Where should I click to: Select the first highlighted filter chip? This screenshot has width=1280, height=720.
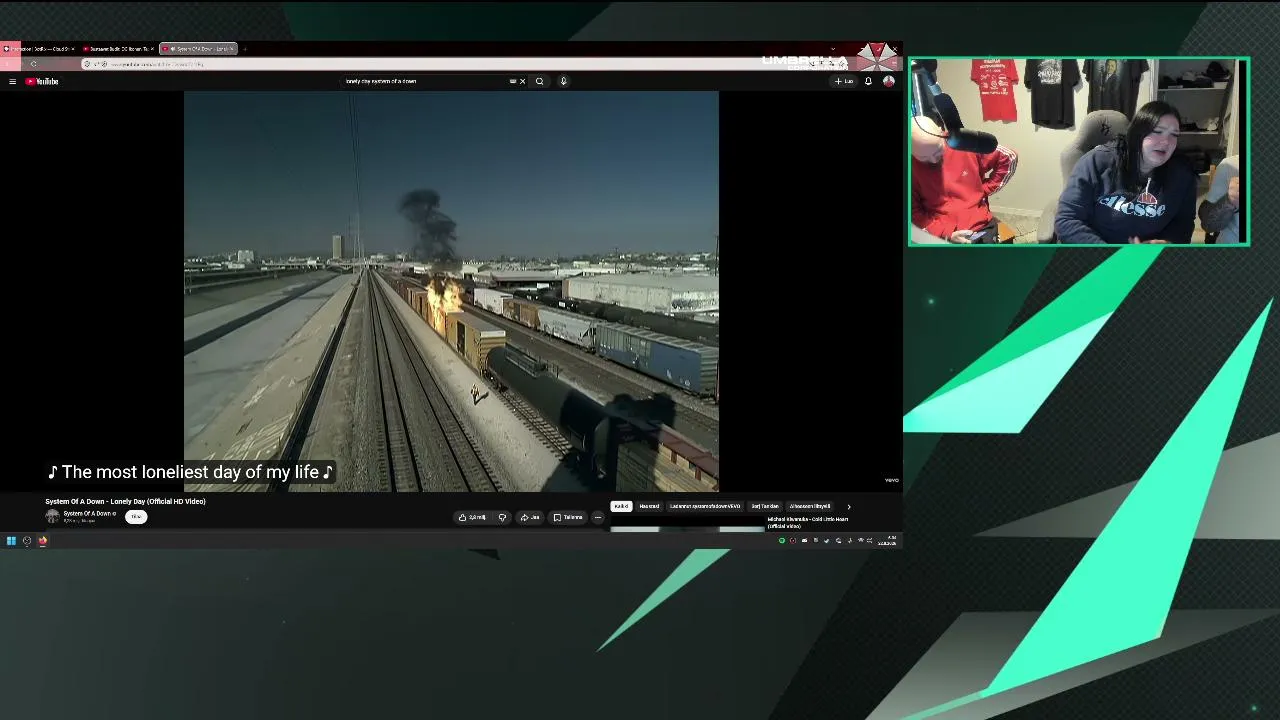point(621,506)
